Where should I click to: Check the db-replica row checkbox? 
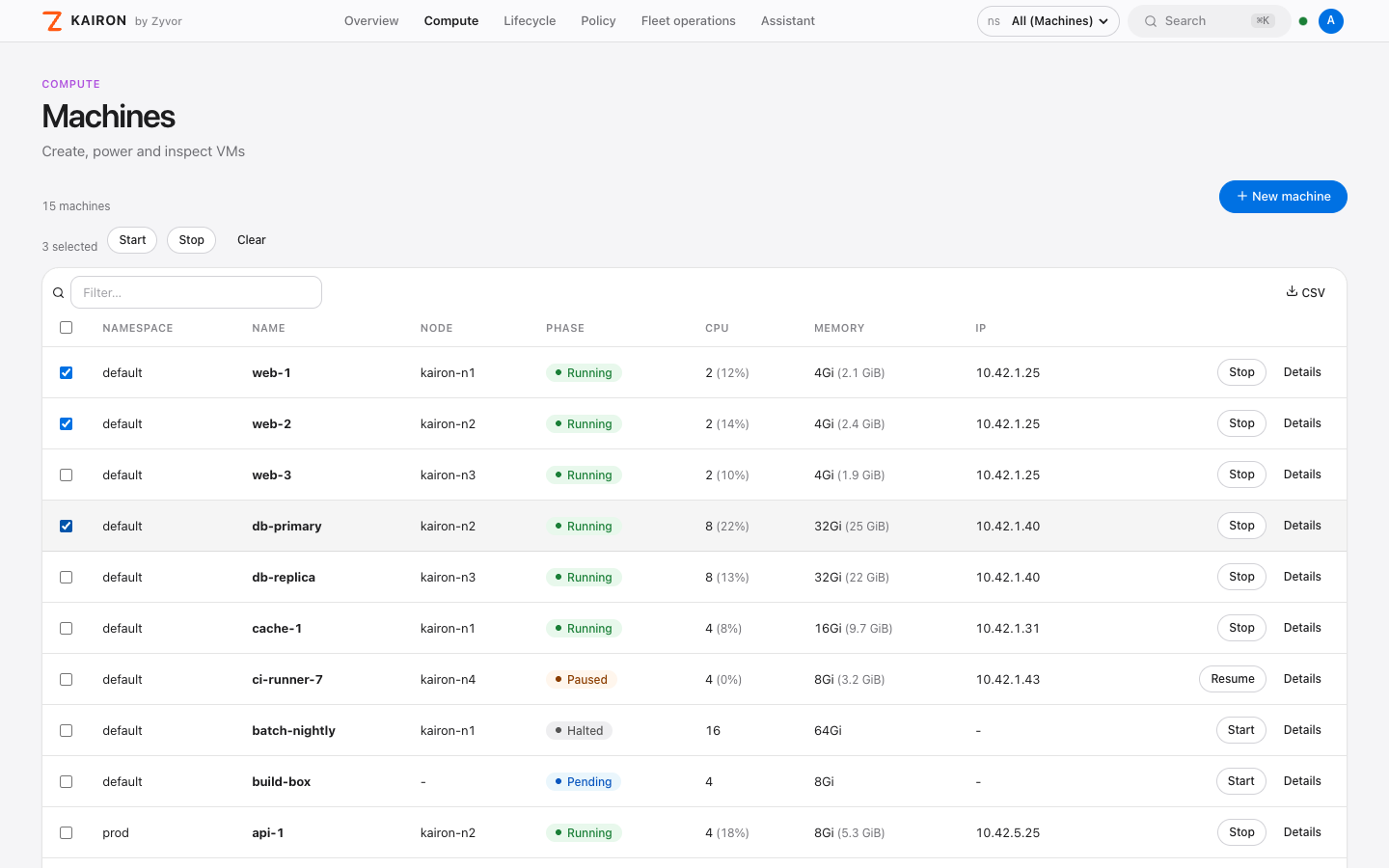click(x=67, y=577)
